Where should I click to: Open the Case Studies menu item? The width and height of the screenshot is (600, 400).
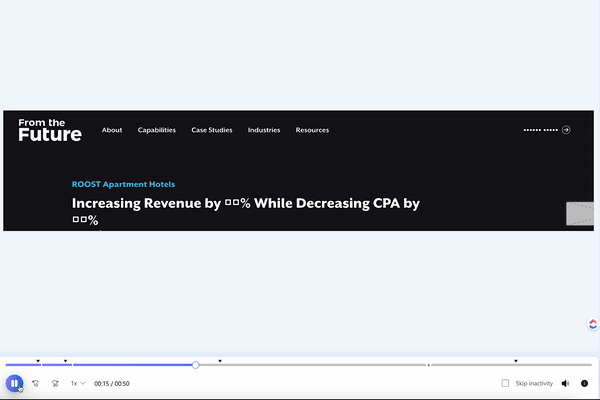tap(212, 130)
